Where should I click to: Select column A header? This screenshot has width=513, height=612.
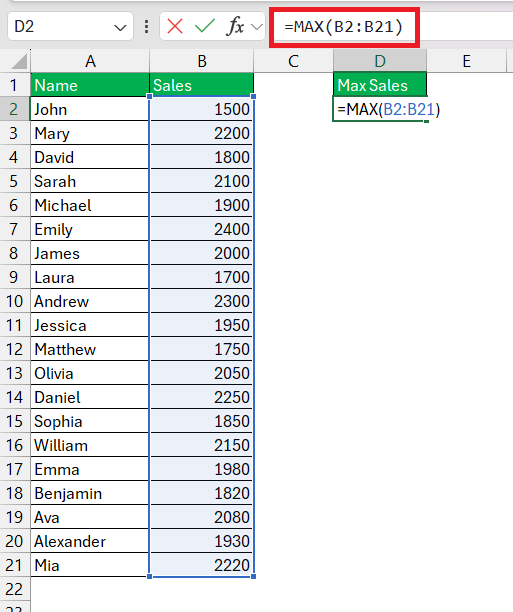pyautogui.click(x=90, y=61)
